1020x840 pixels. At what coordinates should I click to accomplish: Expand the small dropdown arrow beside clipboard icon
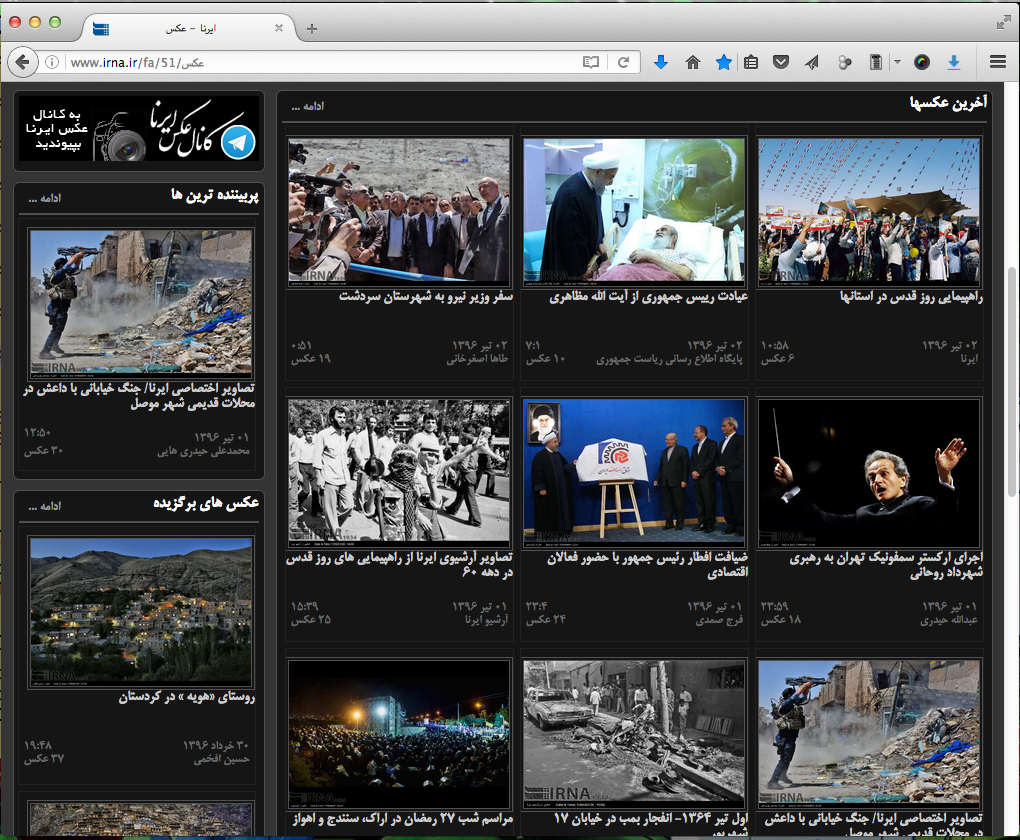tap(897, 62)
